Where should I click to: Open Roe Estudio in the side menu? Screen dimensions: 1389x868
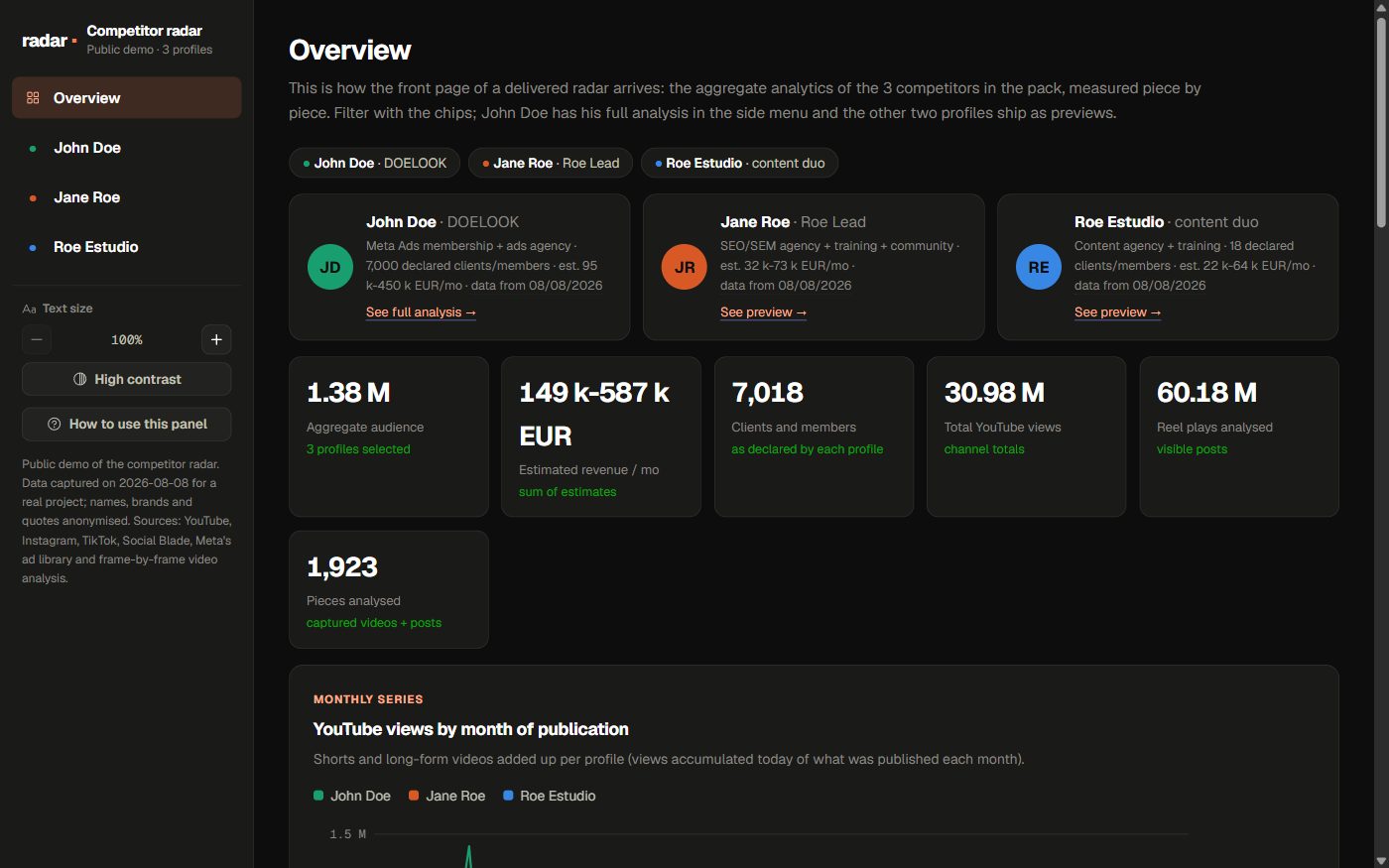pyautogui.click(x=126, y=247)
